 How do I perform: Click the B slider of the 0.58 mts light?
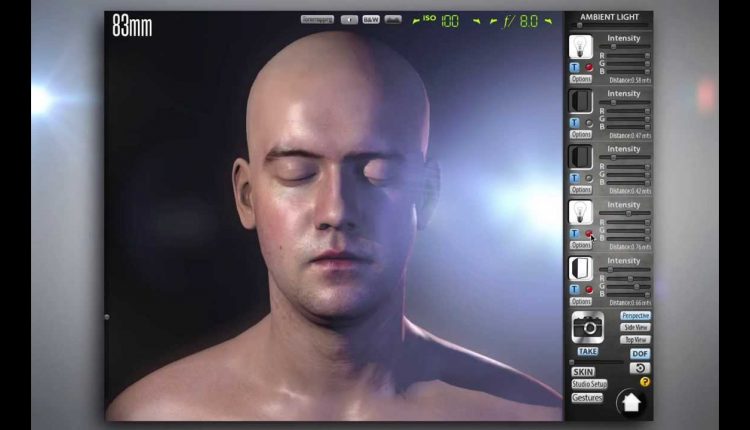628,71
